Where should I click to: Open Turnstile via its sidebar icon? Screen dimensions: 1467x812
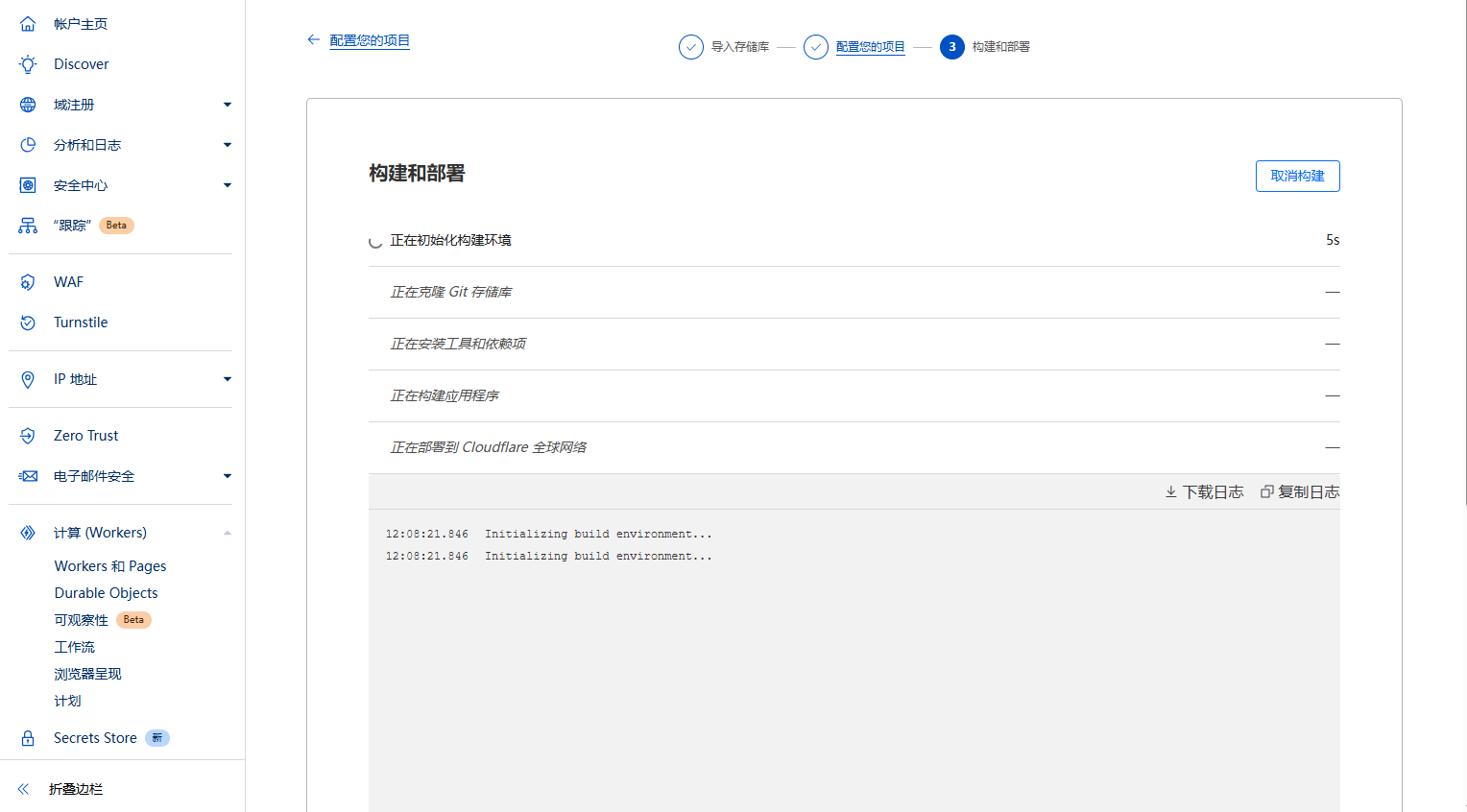click(x=28, y=322)
